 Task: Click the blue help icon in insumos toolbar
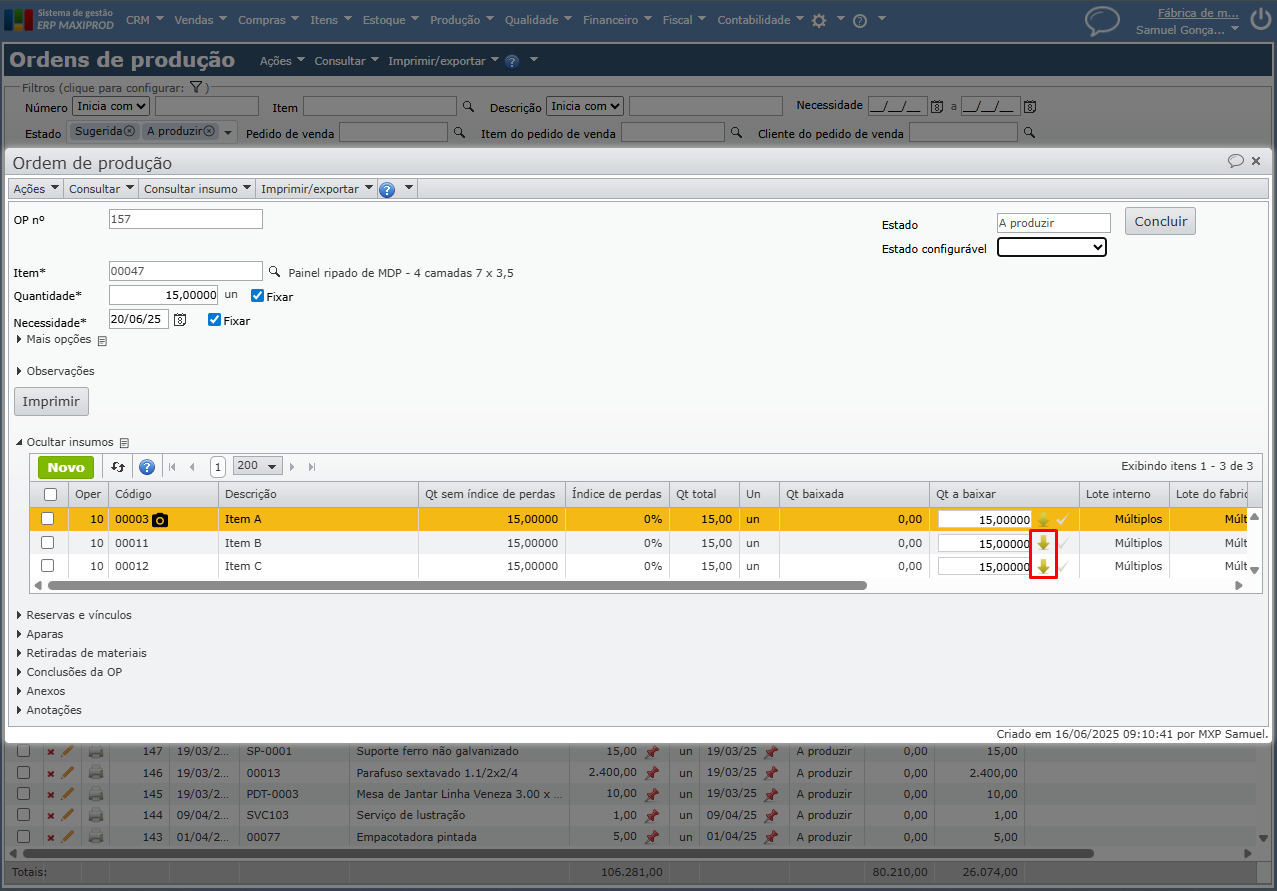tap(147, 467)
